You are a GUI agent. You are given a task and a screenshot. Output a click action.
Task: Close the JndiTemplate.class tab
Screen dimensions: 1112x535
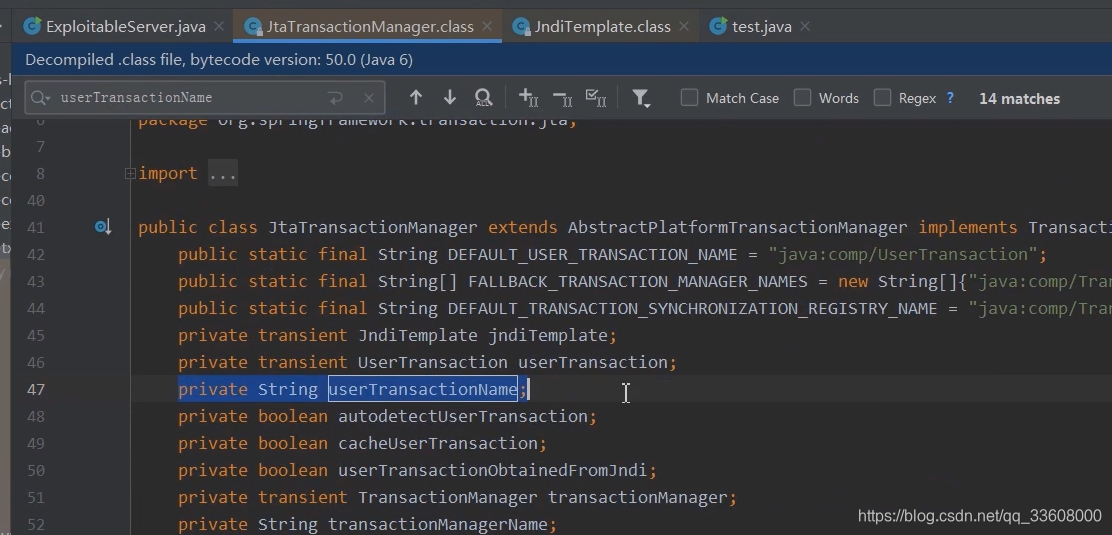coord(684,26)
